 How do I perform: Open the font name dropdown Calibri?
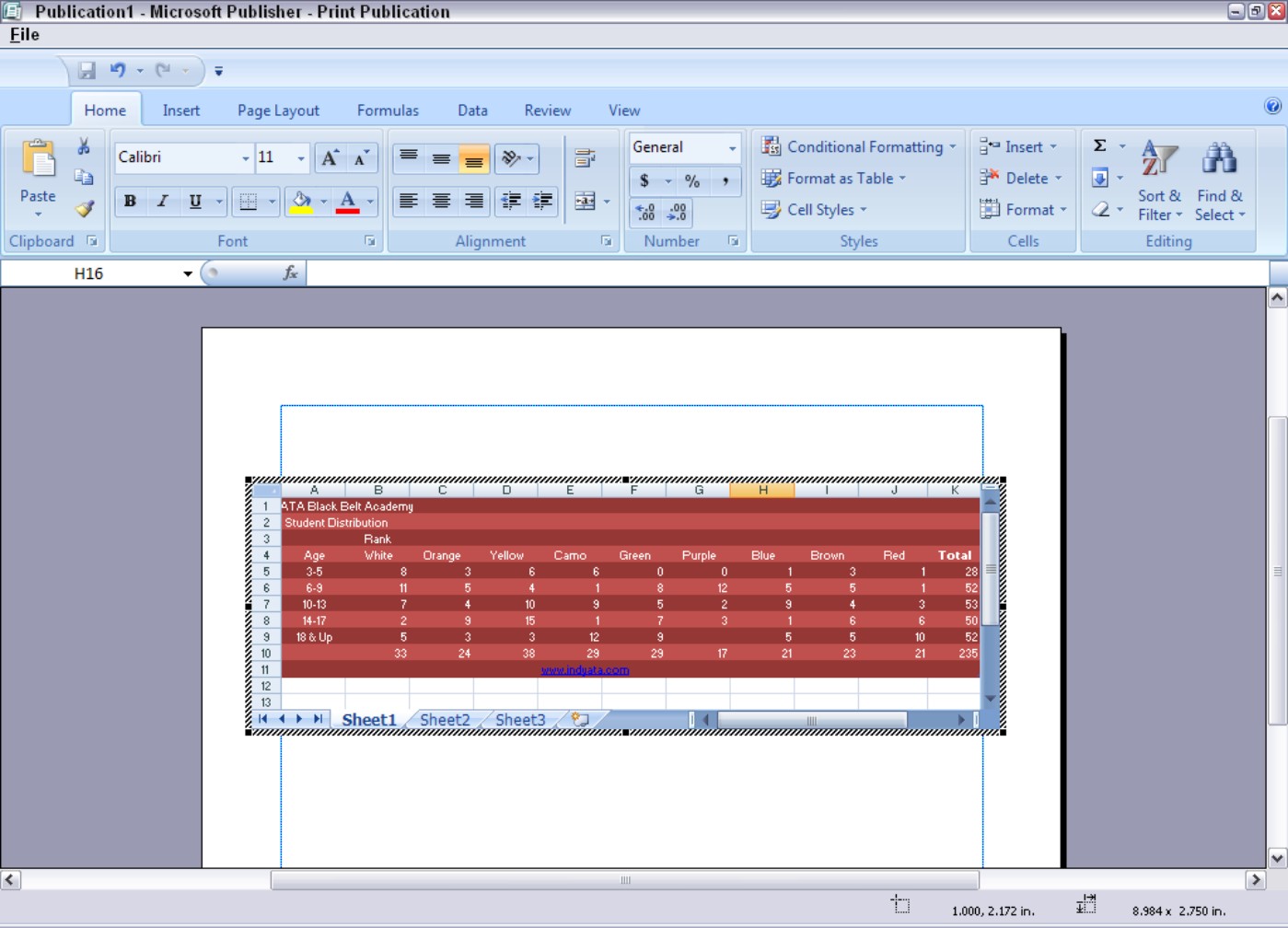point(246,158)
